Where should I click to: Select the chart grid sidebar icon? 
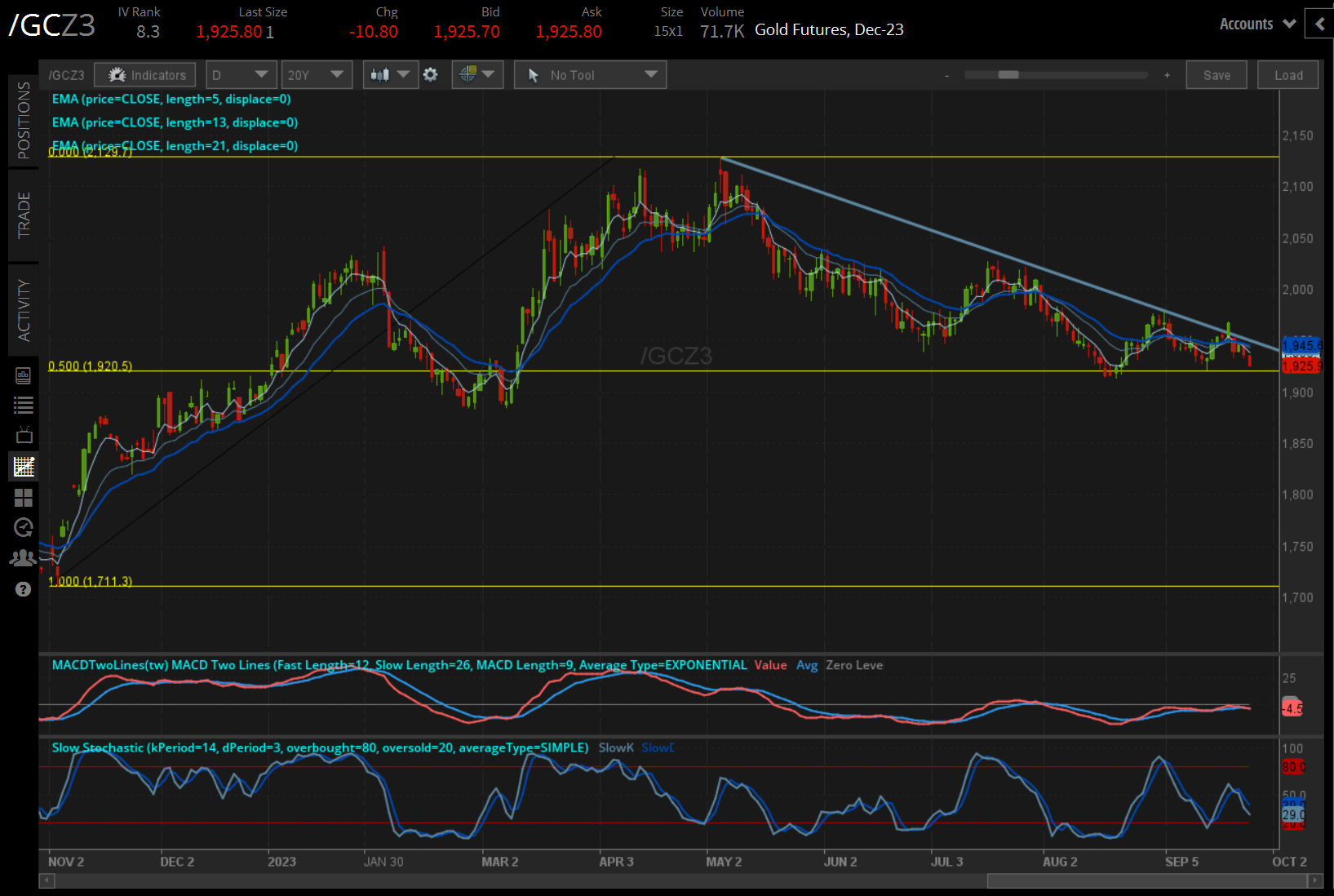pyautogui.click(x=24, y=467)
